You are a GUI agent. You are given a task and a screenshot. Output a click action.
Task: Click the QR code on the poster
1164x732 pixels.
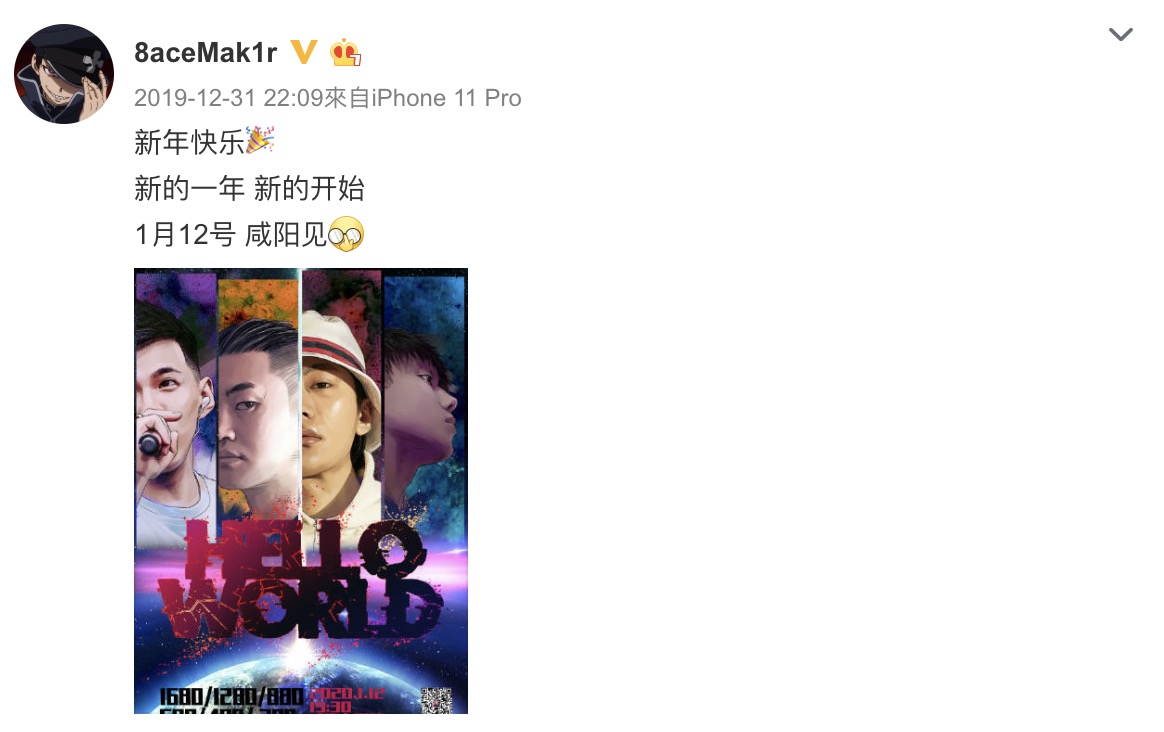(x=436, y=700)
